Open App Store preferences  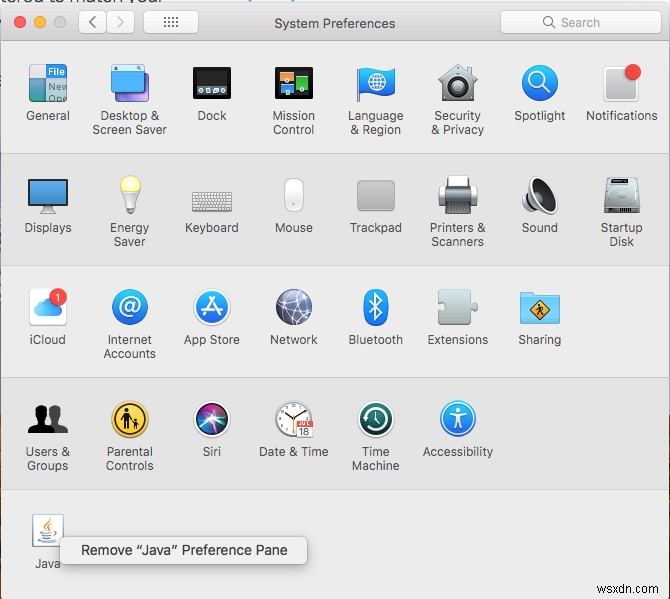point(212,307)
